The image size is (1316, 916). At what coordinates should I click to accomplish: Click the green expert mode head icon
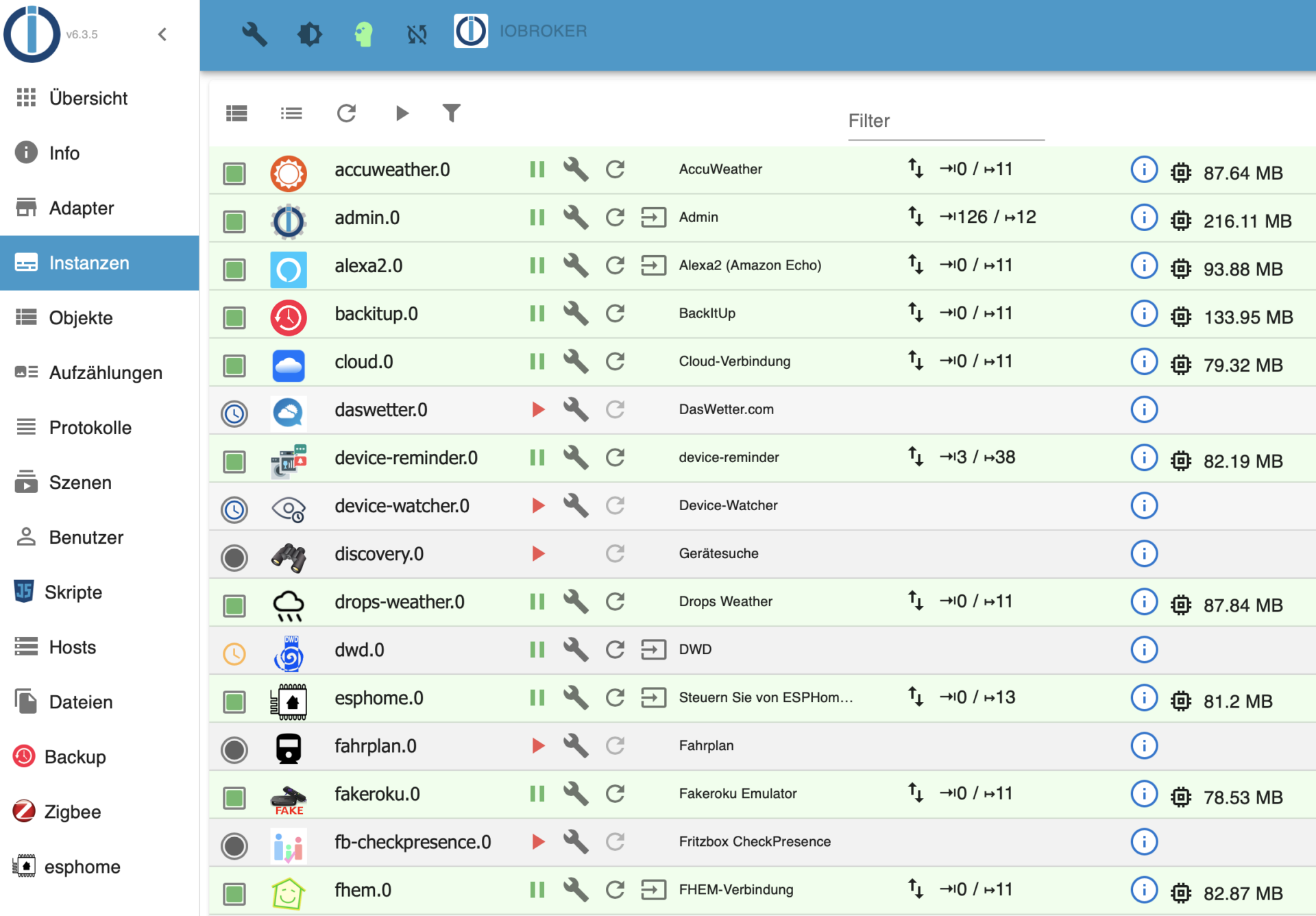[x=363, y=33]
